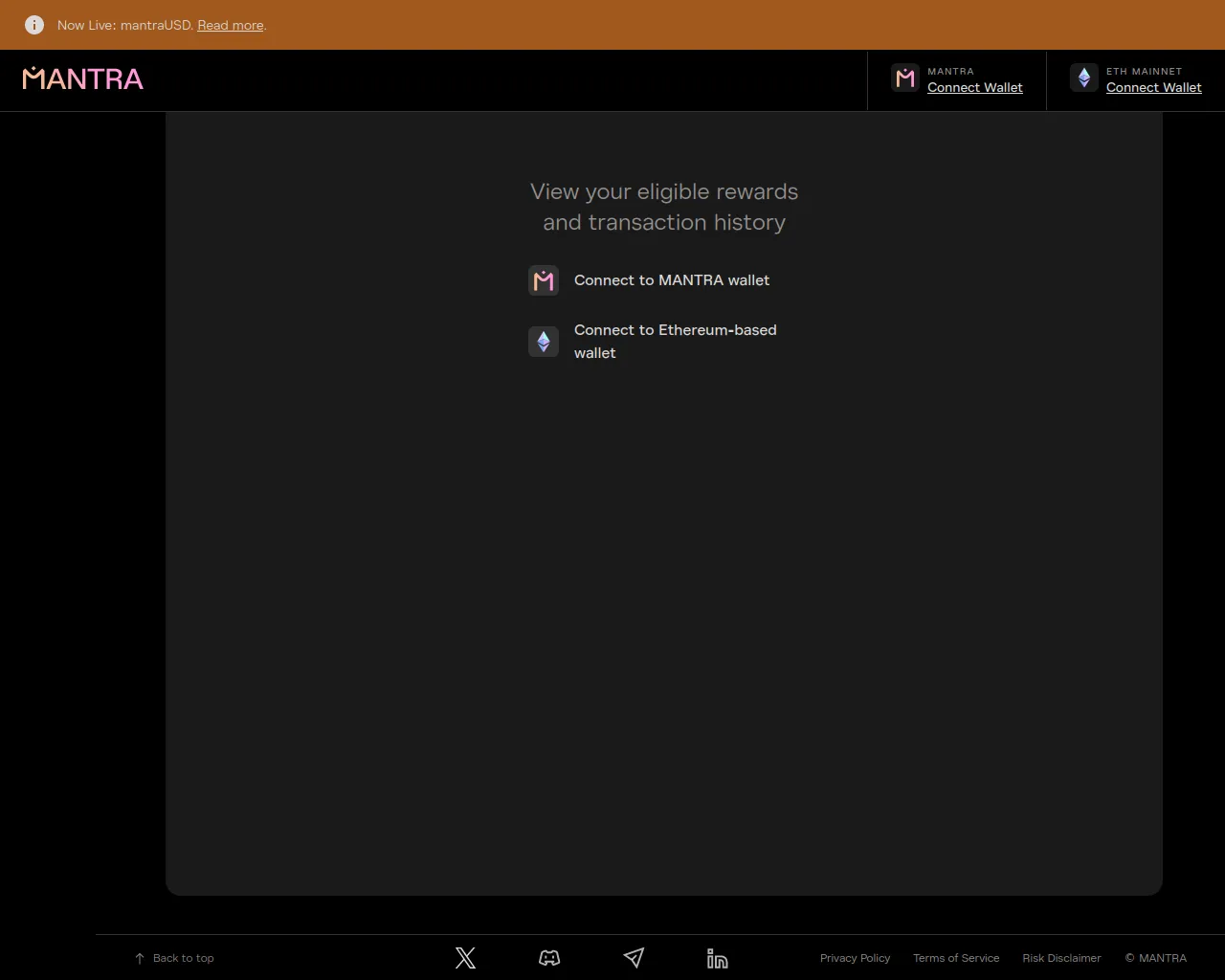Select Connect to MANTRA wallet option
Viewport: 1225px width, 980px height.
(671, 280)
